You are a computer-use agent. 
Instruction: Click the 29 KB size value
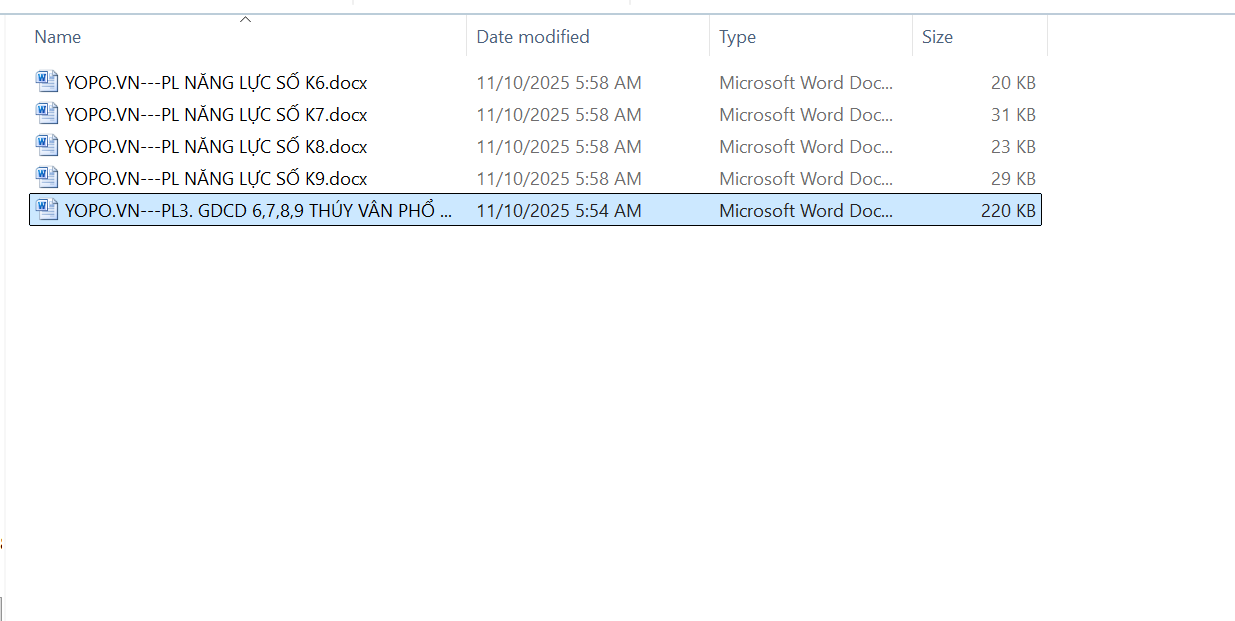tap(1013, 179)
